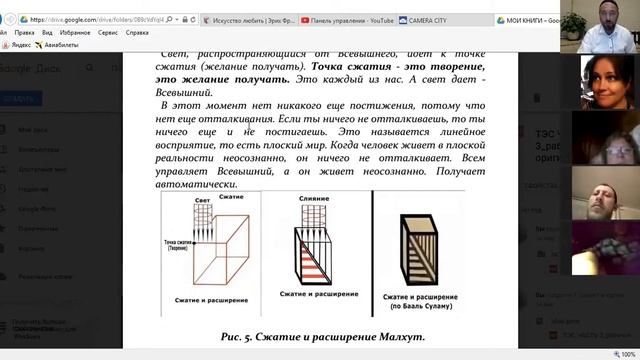The image size is (640, 360).
Task: Switch to the Искусство любить tab
Action: click(249, 20)
